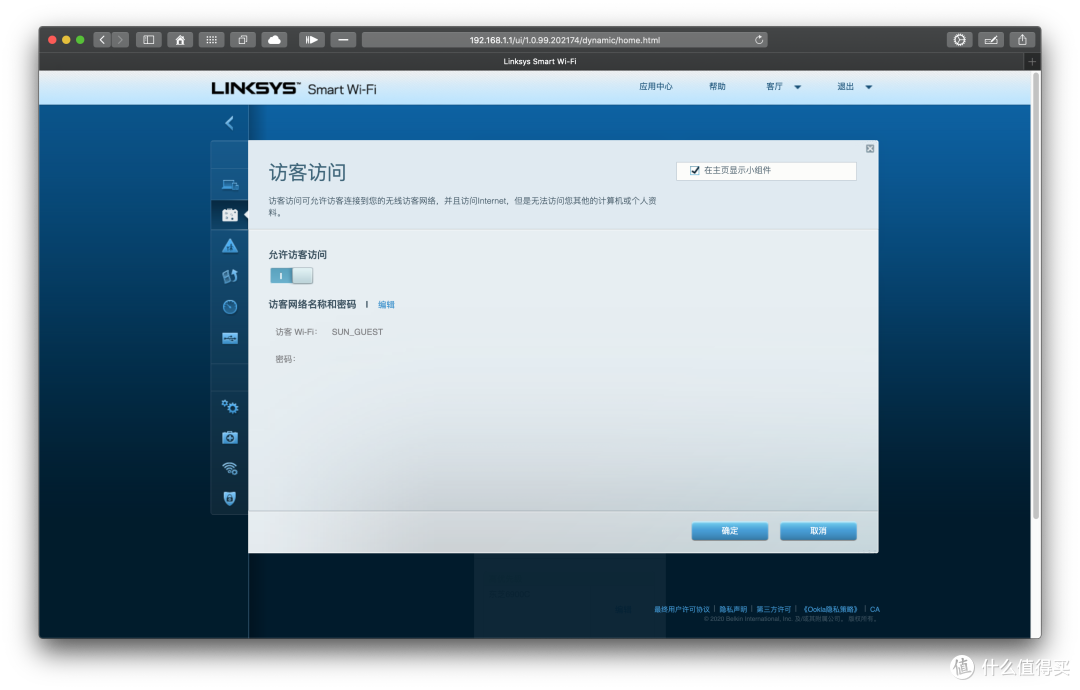Go back in Safari toolbar
The image size is (1080, 690).
click(102, 40)
